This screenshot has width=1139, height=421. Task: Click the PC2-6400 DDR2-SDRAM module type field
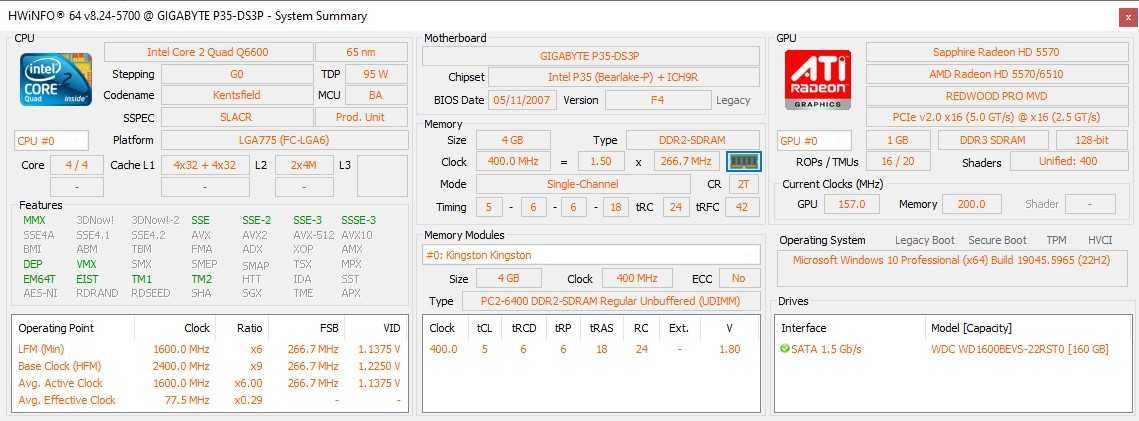pyautogui.click(x=609, y=301)
